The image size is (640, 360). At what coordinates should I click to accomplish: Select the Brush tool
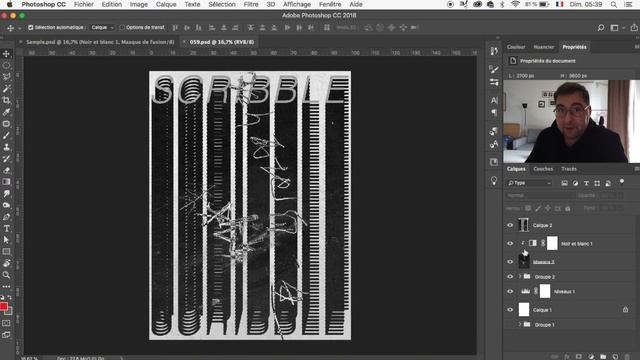tap(7, 135)
